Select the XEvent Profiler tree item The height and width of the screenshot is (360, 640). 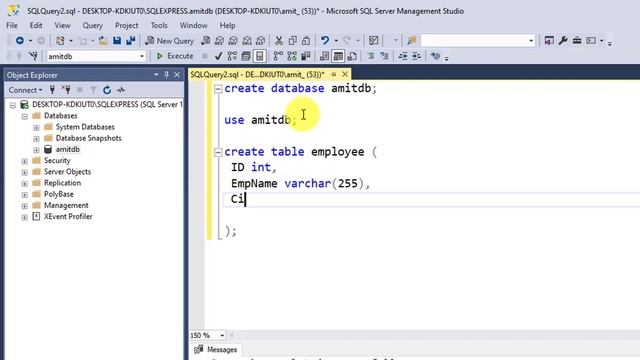[x=68, y=216]
